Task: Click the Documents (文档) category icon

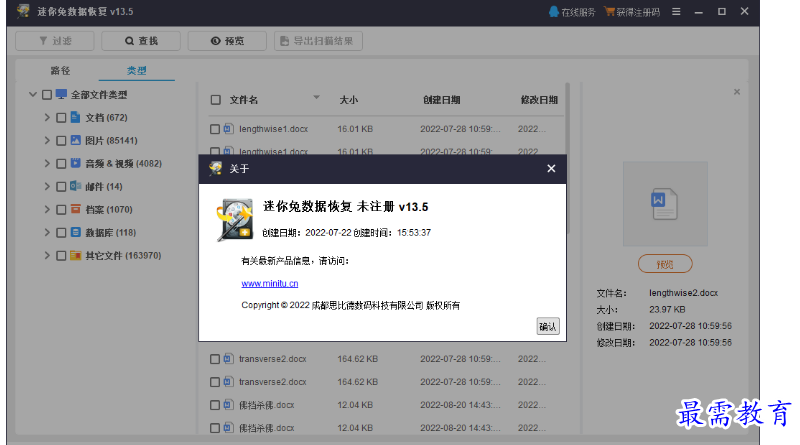Action: [x=76, y=117]
